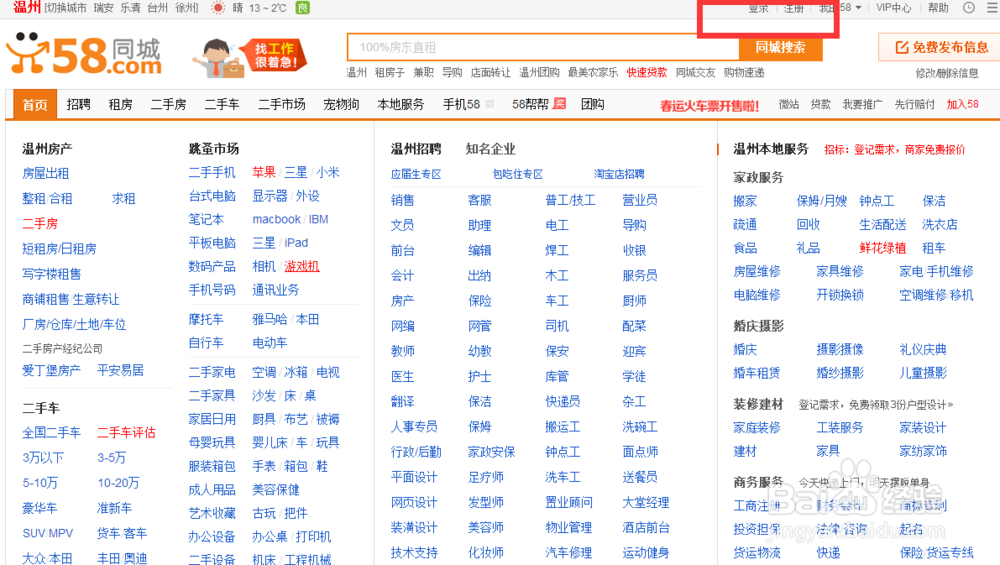Open 电脑维修 service link

click(756, 295)
